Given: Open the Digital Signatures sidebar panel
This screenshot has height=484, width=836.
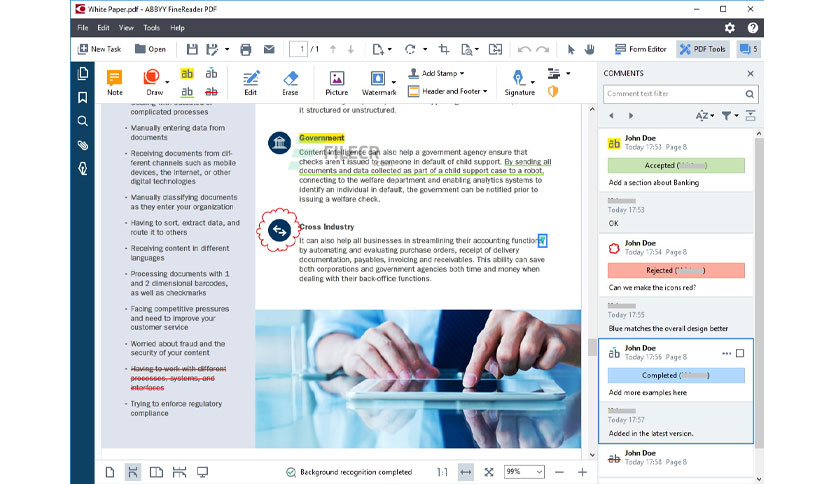Looking at the screenshot, I should (x=83, y=168).
